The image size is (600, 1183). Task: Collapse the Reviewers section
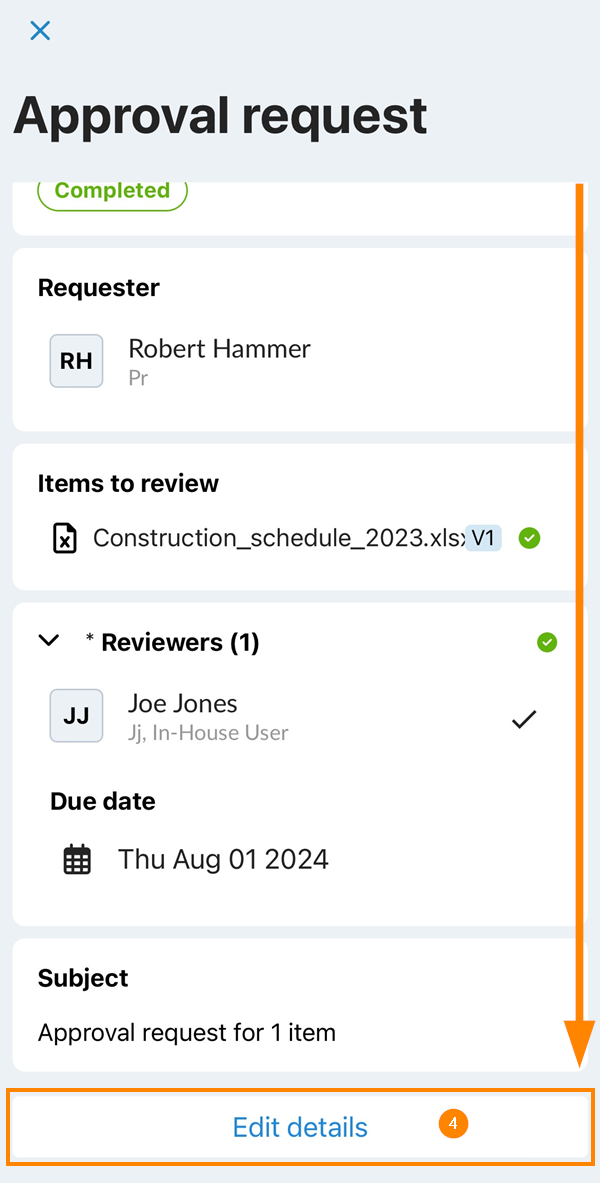[48, 641]
